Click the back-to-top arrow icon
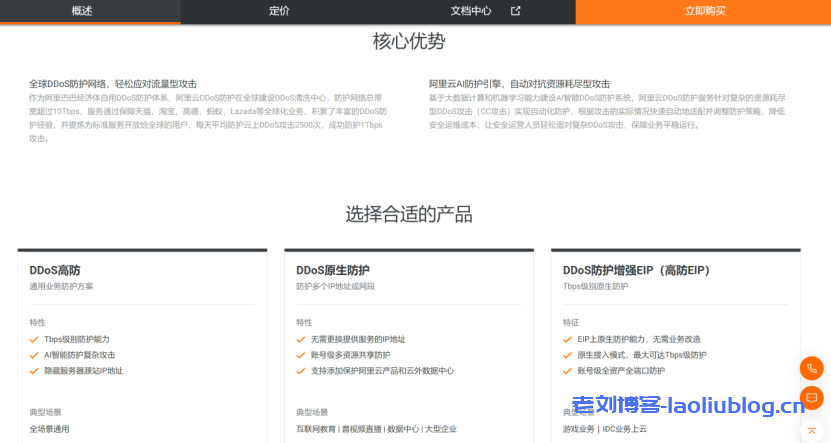This screenshot has width=831, height=443. coord(811,431)
